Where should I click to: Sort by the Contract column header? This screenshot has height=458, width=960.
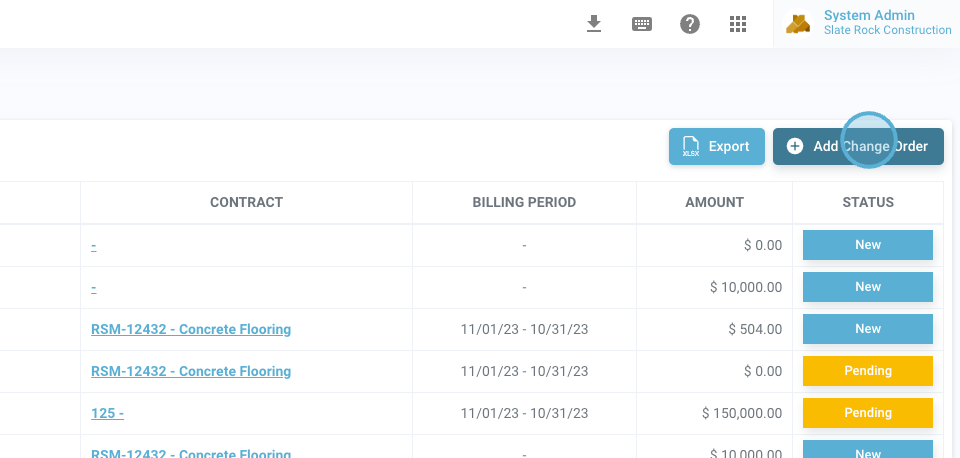[246, 202]
